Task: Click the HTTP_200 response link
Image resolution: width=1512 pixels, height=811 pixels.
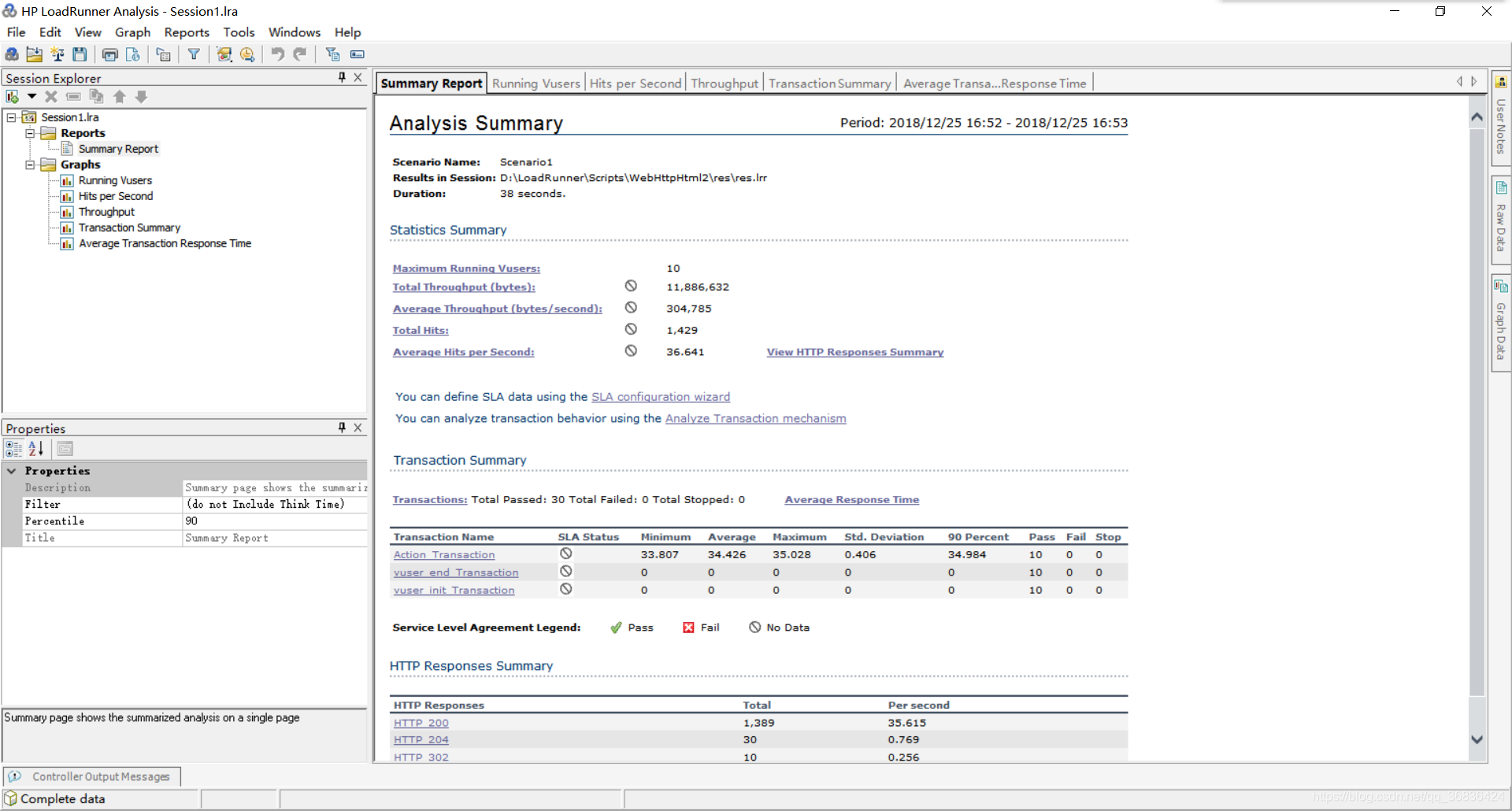Action: pyautogui.click(x=421, y=723)
